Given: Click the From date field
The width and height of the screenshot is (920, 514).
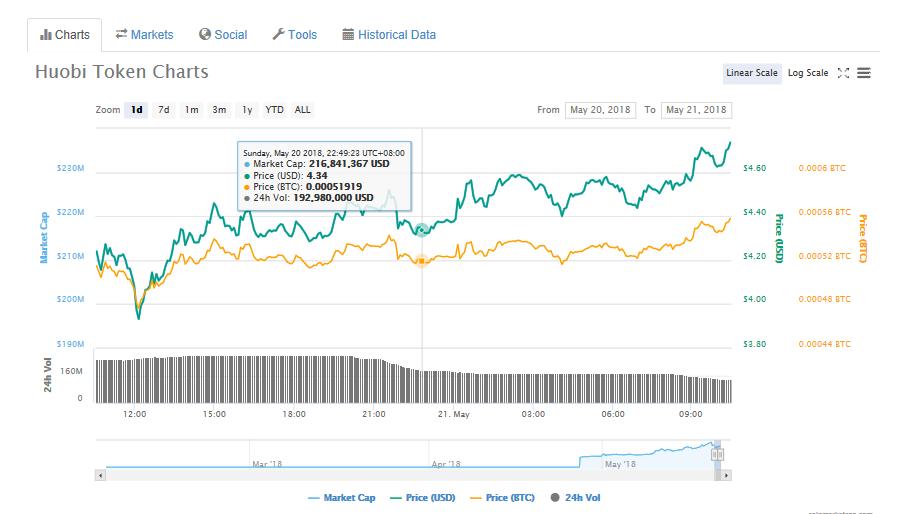Looking at the screenshot, I should pyautogui.click(x=600, y=110).
